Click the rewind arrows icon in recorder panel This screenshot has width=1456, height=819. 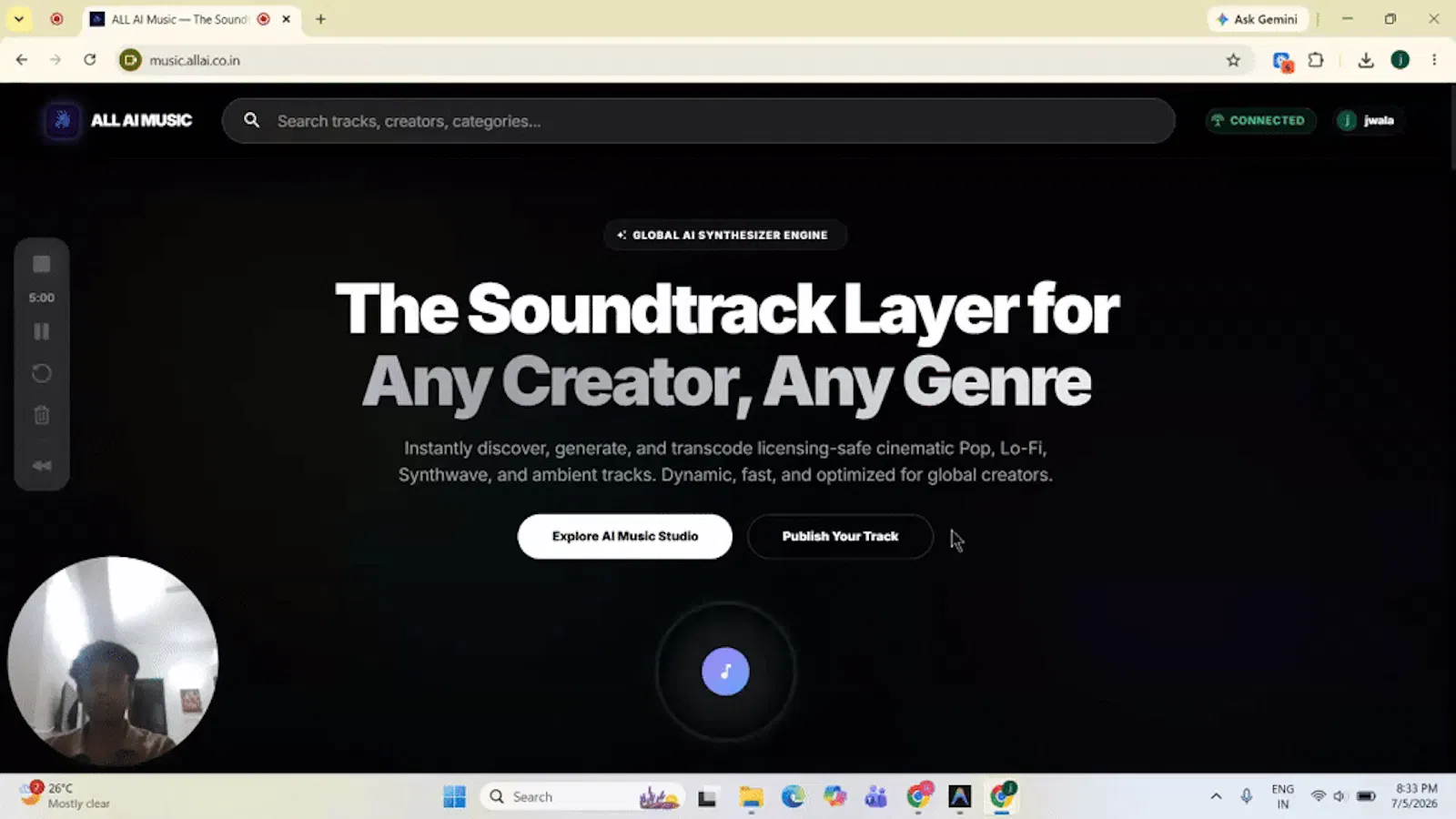coord(42,465)
